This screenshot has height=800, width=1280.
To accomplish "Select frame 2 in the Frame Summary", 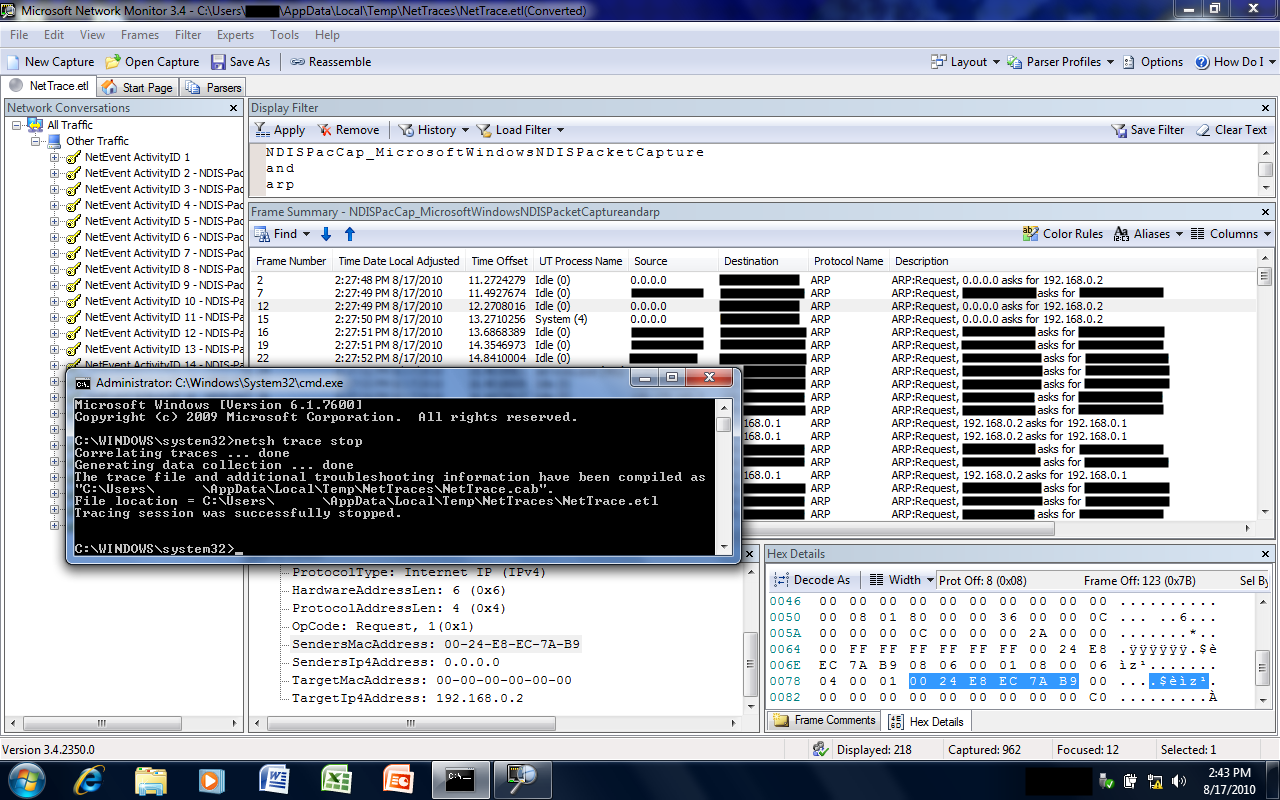I will pyautogui.click(x=753, y=280).
